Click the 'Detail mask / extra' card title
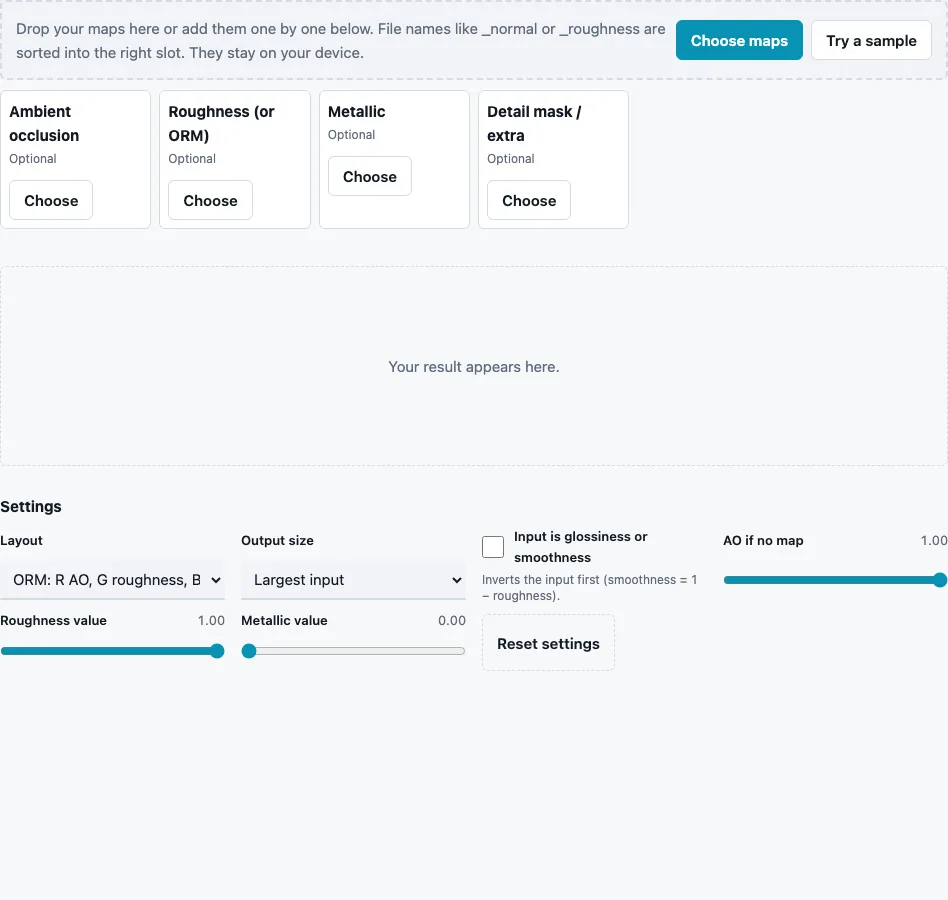 (534, 123)
